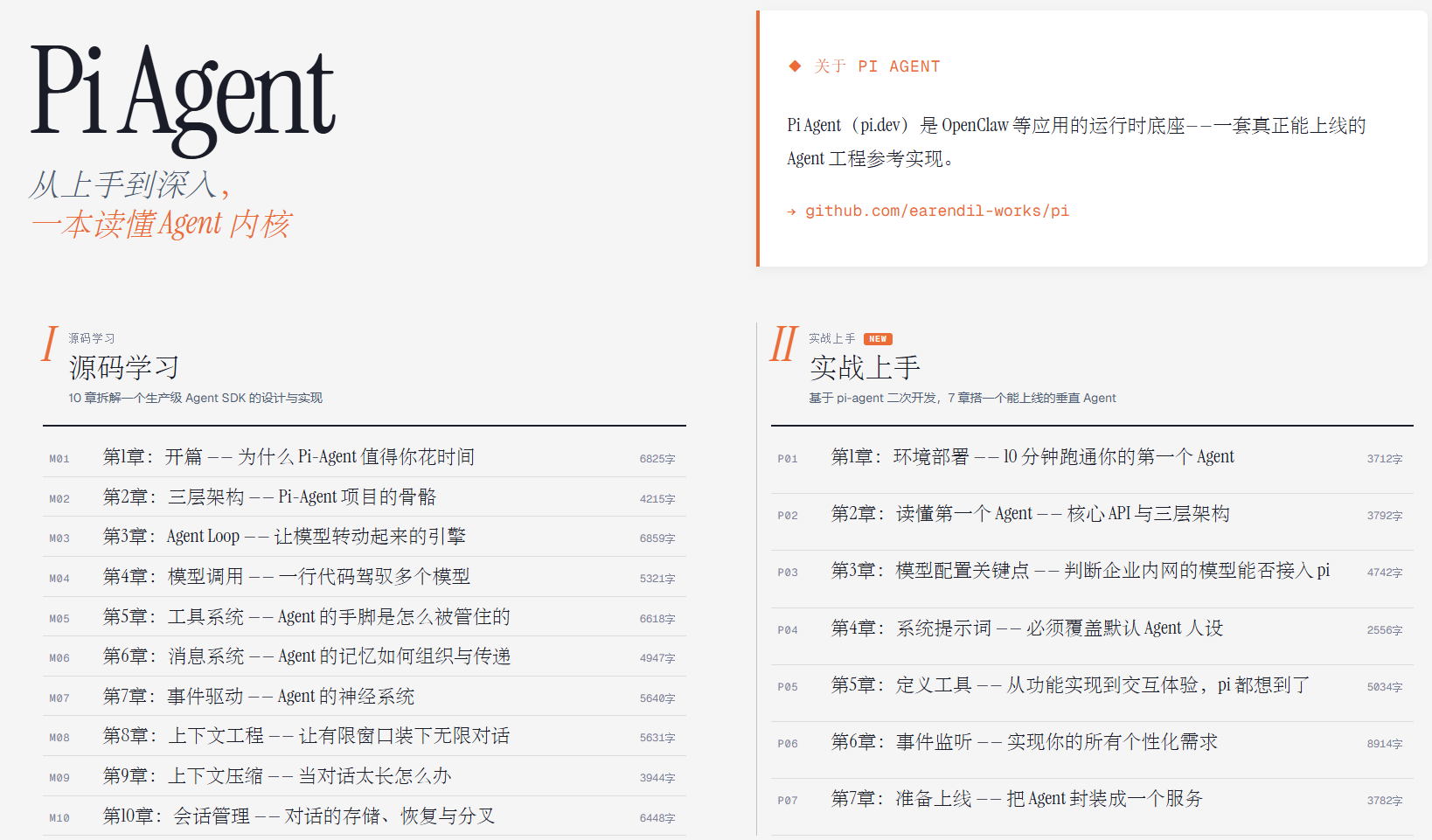Open chapter M09 上下文压缩 — 当对话太长怎么办

coord(365,776)
